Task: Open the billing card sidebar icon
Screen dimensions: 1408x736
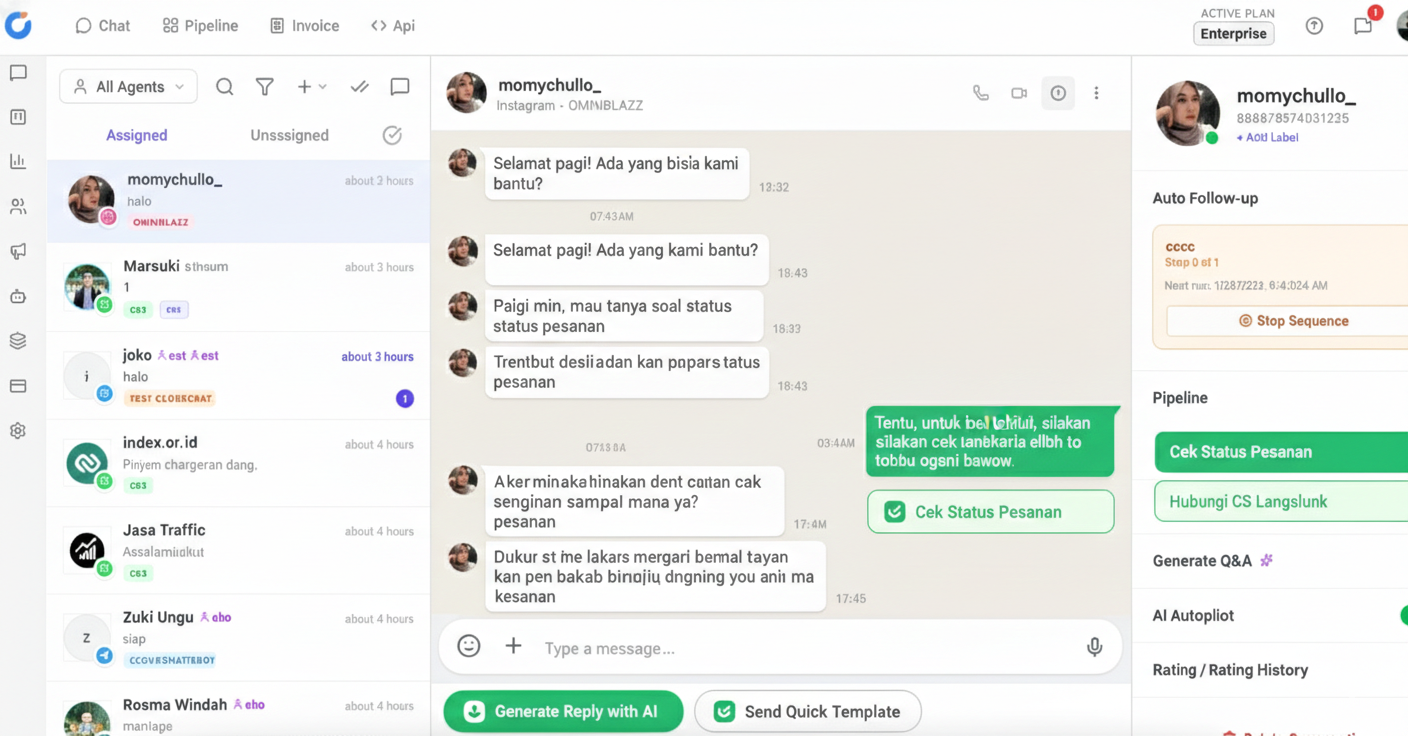Action: [x=18, y=386]
